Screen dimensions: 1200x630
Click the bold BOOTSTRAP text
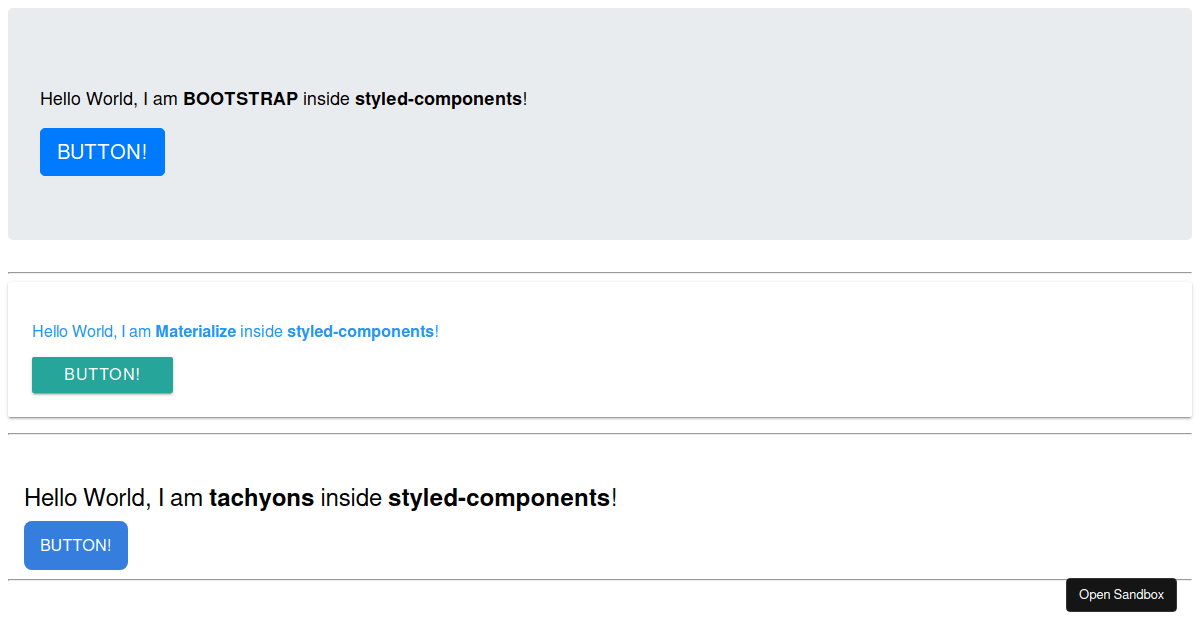click(x=240, y=99)
